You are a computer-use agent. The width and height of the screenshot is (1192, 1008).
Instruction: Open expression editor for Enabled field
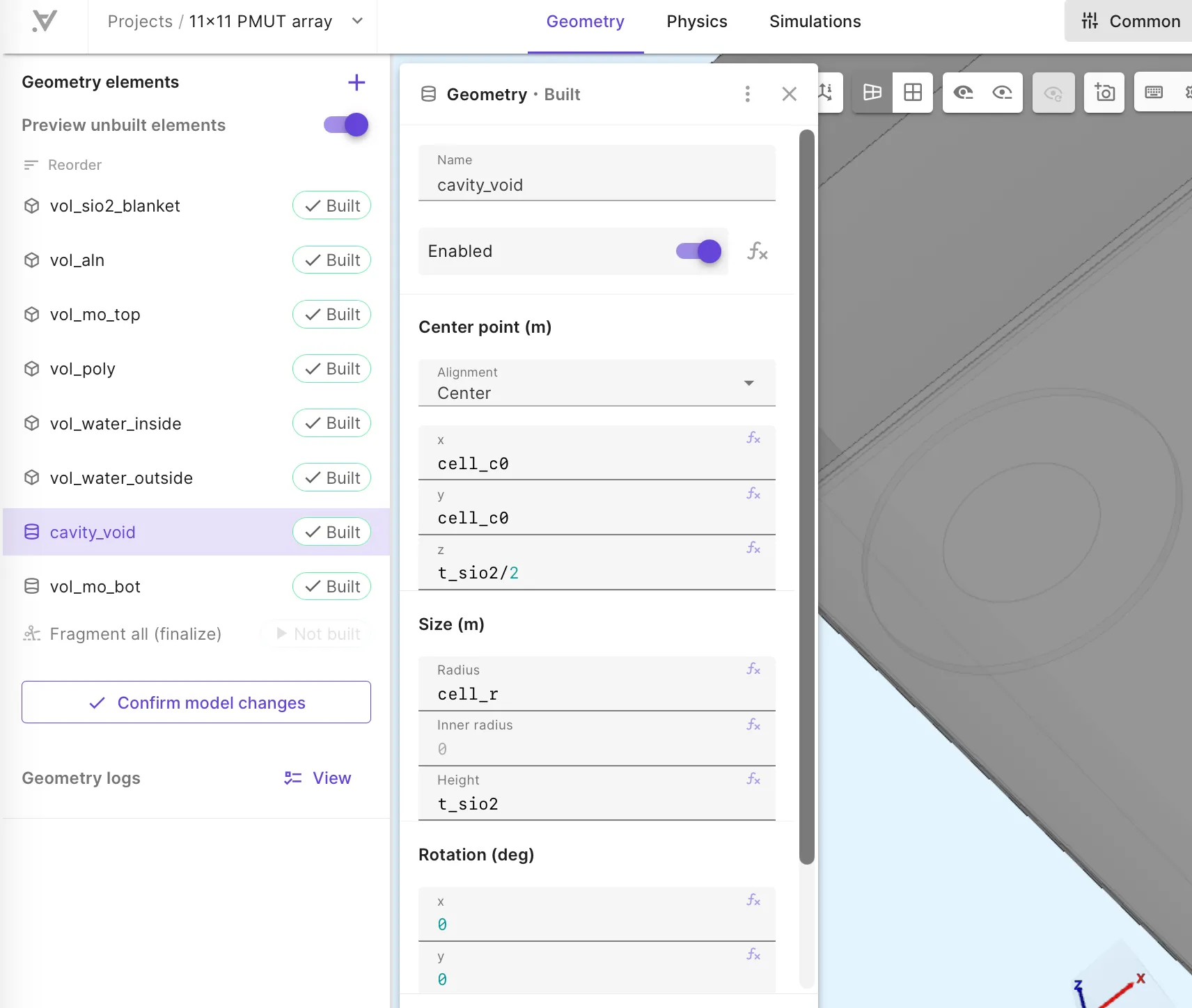click(x=758, y=251)
